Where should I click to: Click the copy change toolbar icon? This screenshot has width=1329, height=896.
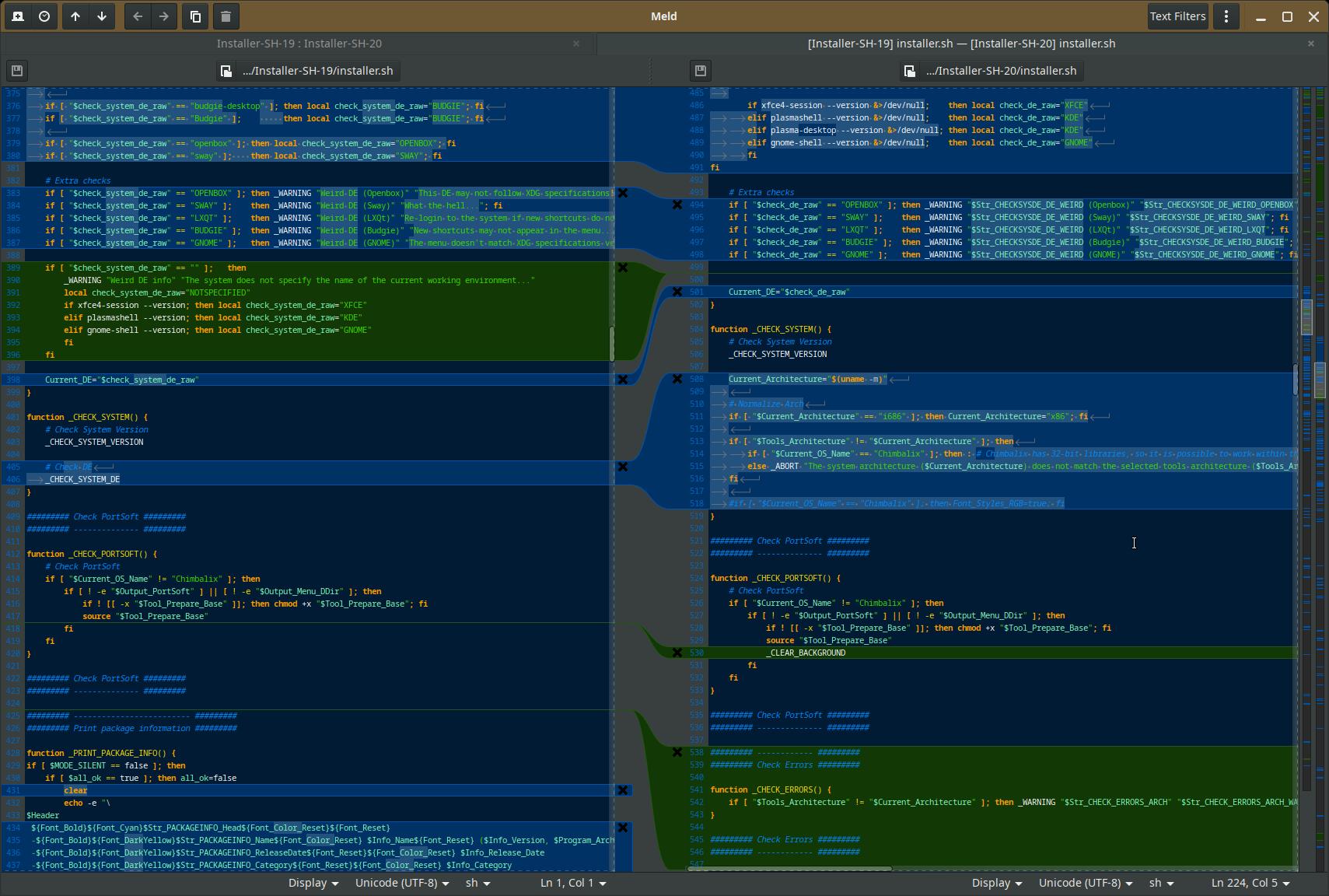[196, 16]
